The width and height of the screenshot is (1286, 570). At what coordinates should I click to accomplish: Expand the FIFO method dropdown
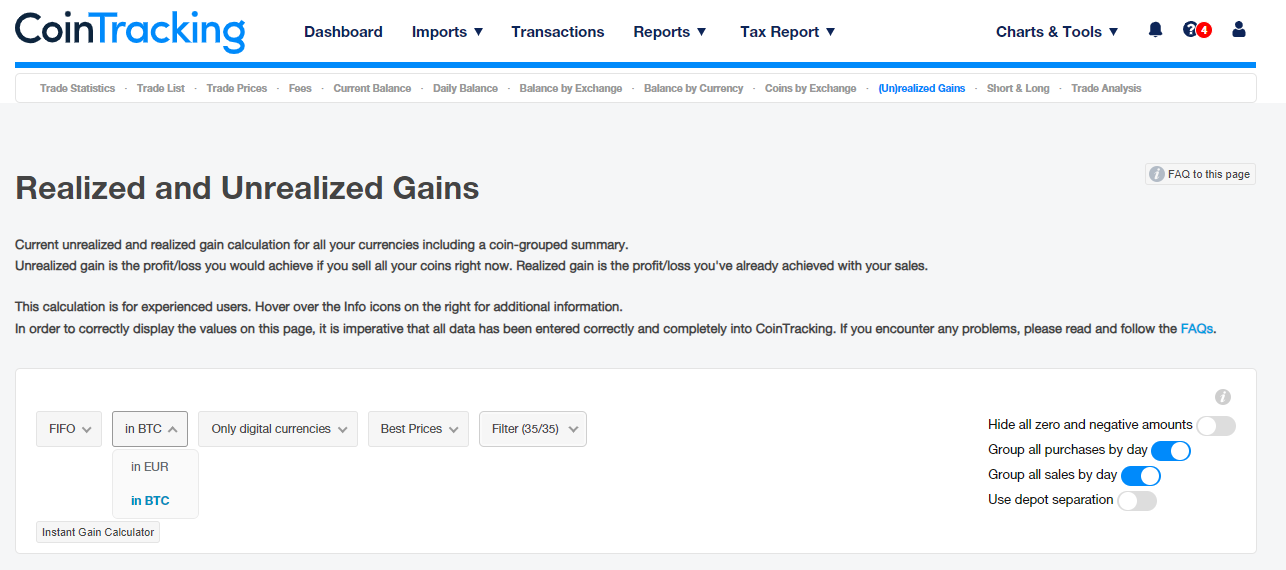(x=69, y=429)
